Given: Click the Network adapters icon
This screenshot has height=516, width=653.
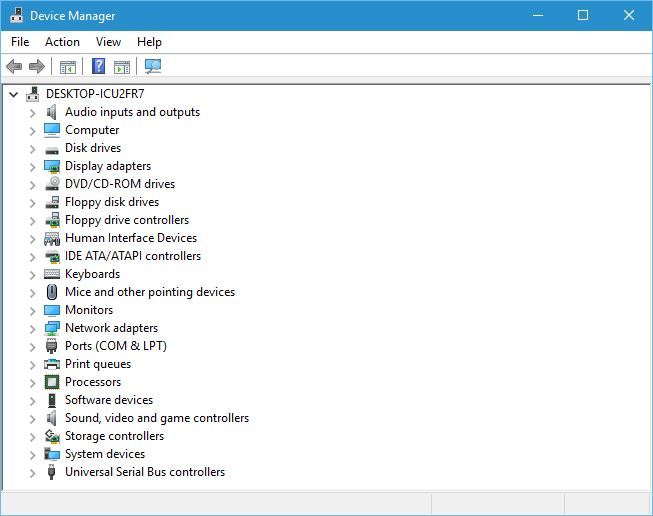Looking at the screenshot, I should pos(52,328).
